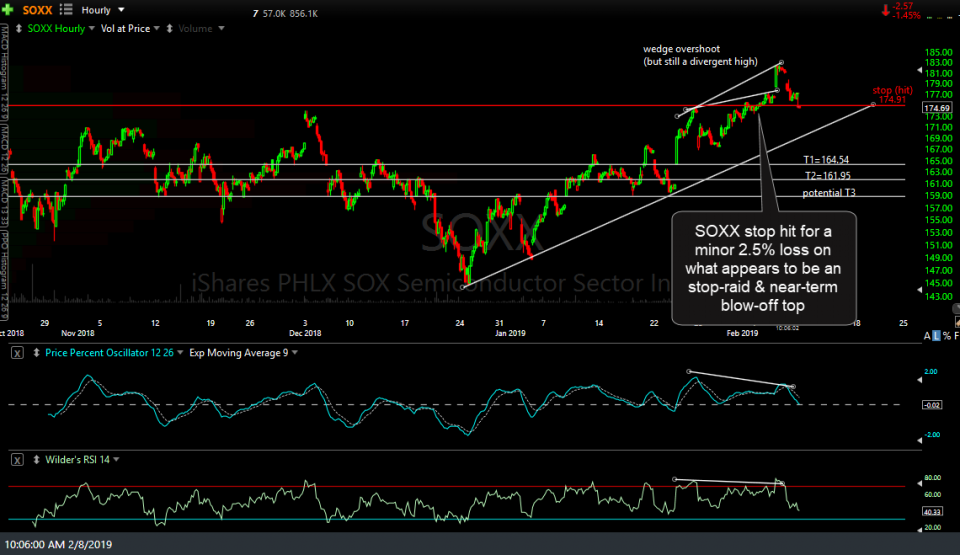Image resolution: width=960 pixels, height=555 pixels.
Task: Toggle the L log-scale button
Action: [x=936, y=336]
